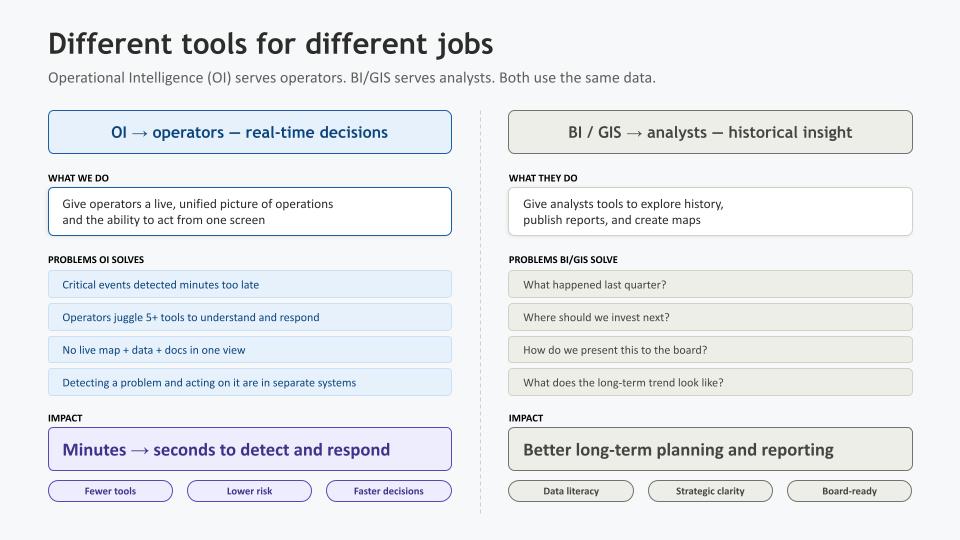Click the 'Faster decisions' pill
The image size is (960, 540).
tap(388, 491)
